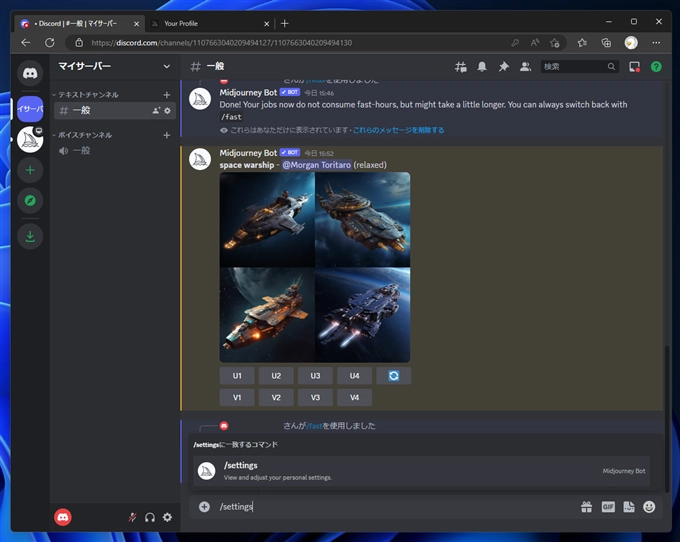Click これらのメッセージを削除する link
This screenshot has height=542, width=680.
coord(398,130)
